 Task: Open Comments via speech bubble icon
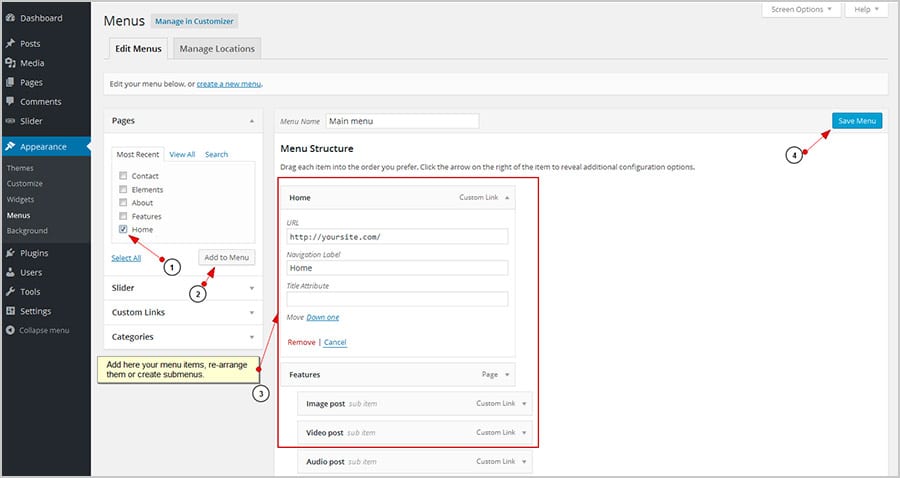[10, 101]
